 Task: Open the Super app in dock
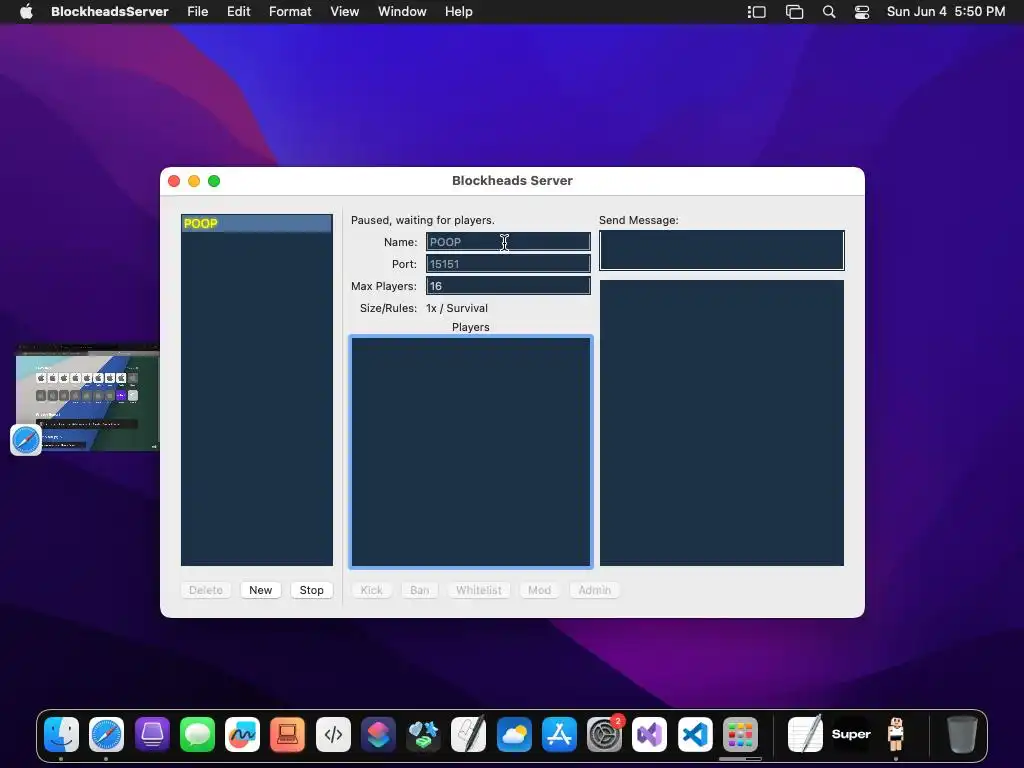click(x=851, y=734)
